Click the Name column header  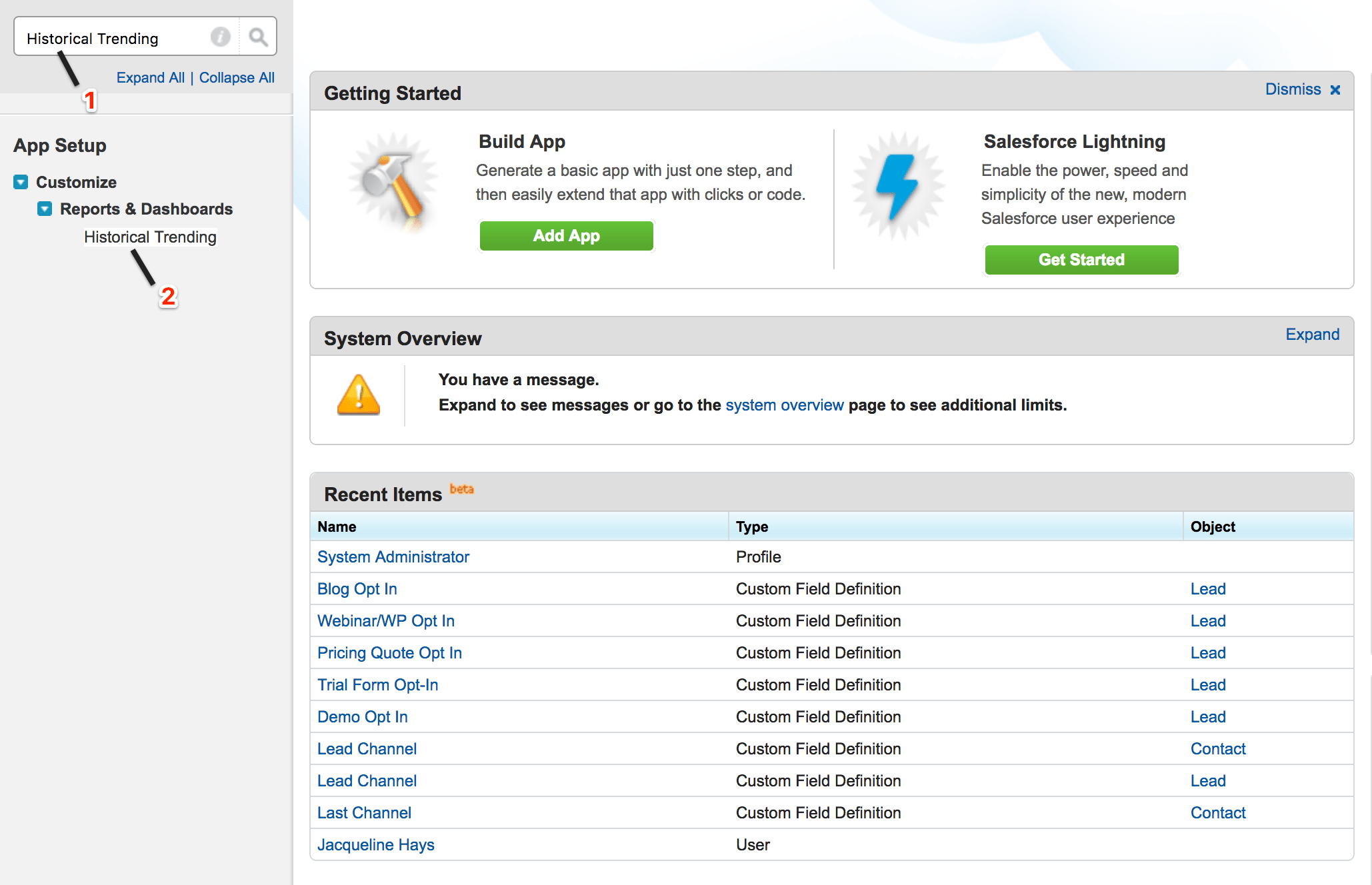(x=337, y=526)
